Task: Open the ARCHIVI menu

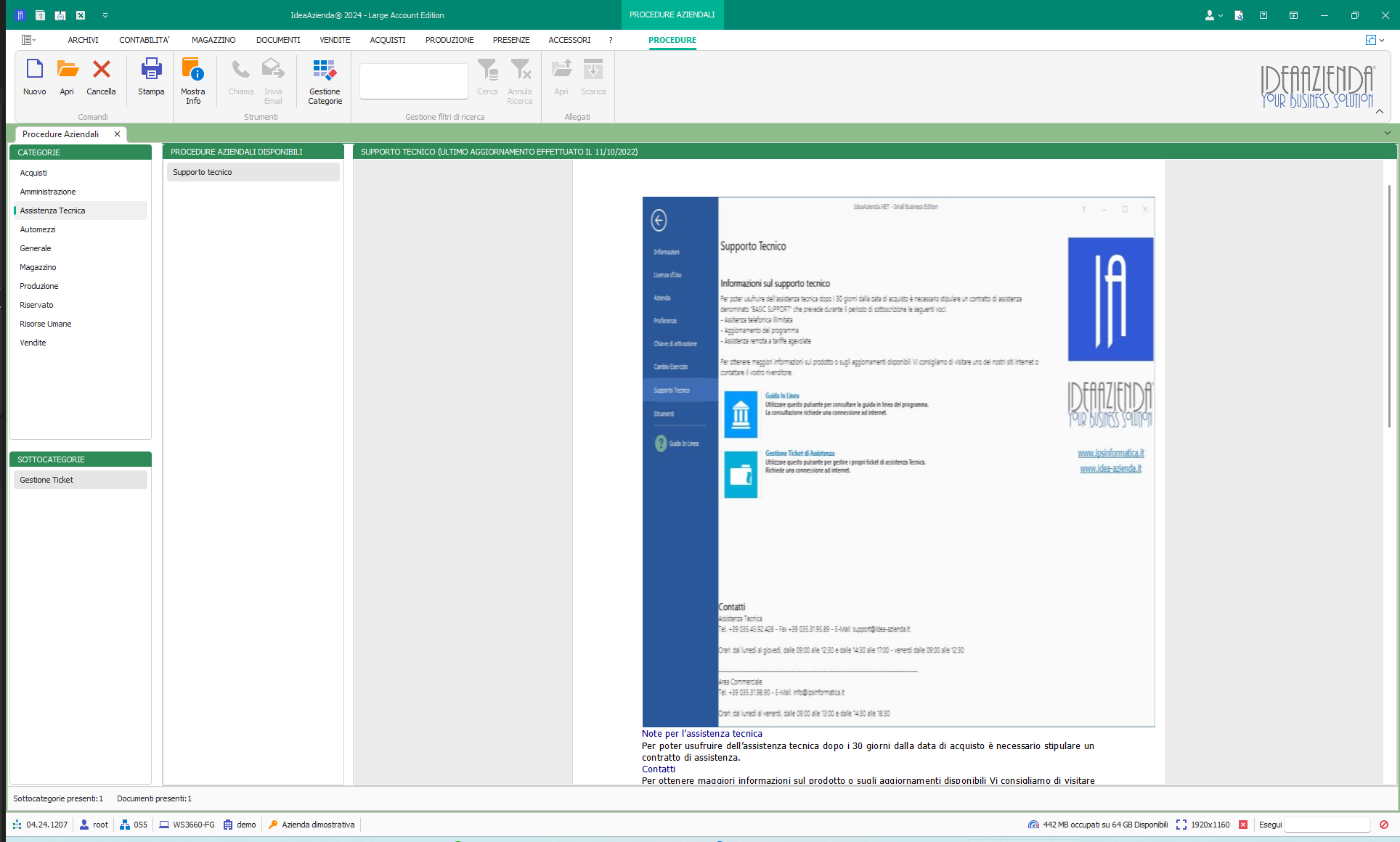Action: 83,40
